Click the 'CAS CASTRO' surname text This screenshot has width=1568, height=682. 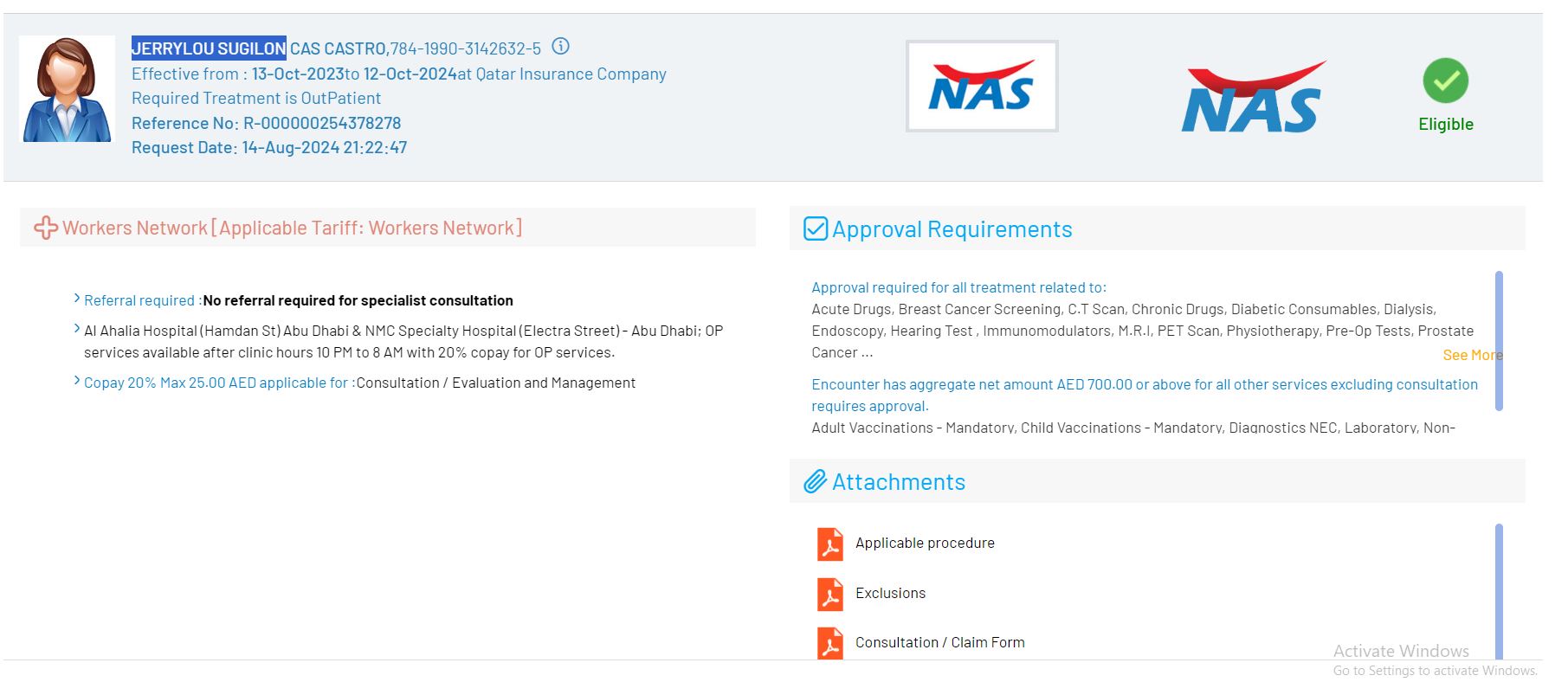[339, 48]
